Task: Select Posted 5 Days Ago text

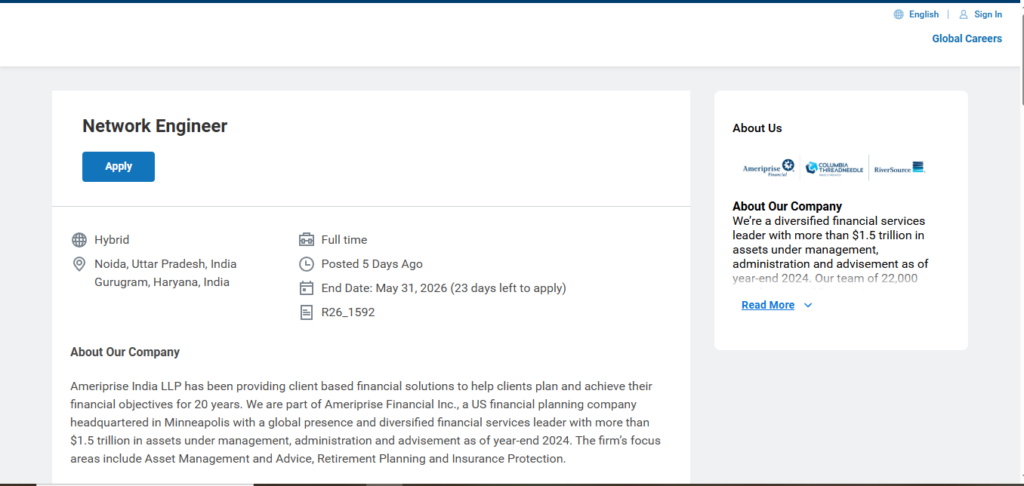Action: (372, 264)
